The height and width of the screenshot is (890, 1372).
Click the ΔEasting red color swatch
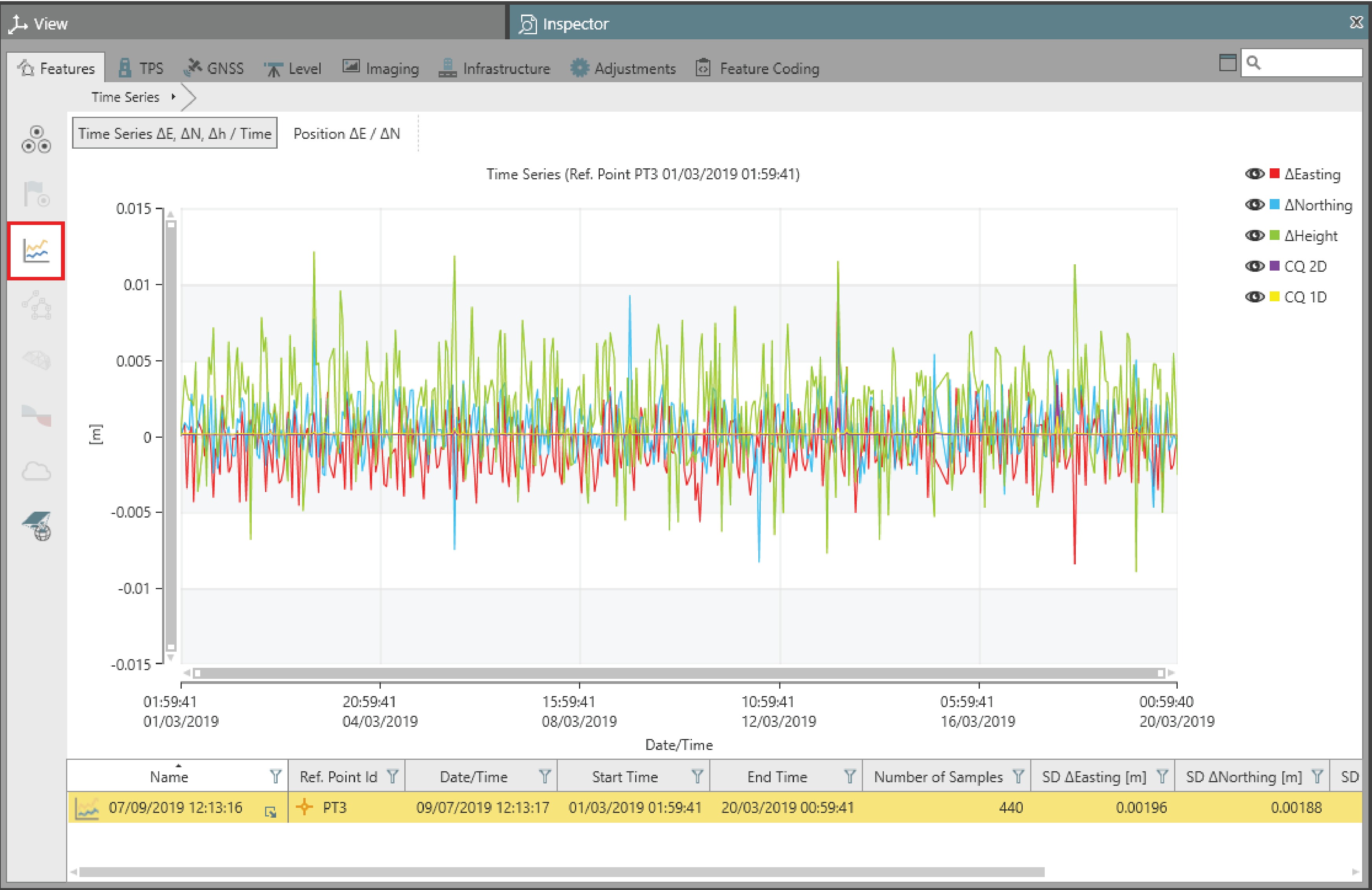pyautogui.click(x=1274, y=173)
